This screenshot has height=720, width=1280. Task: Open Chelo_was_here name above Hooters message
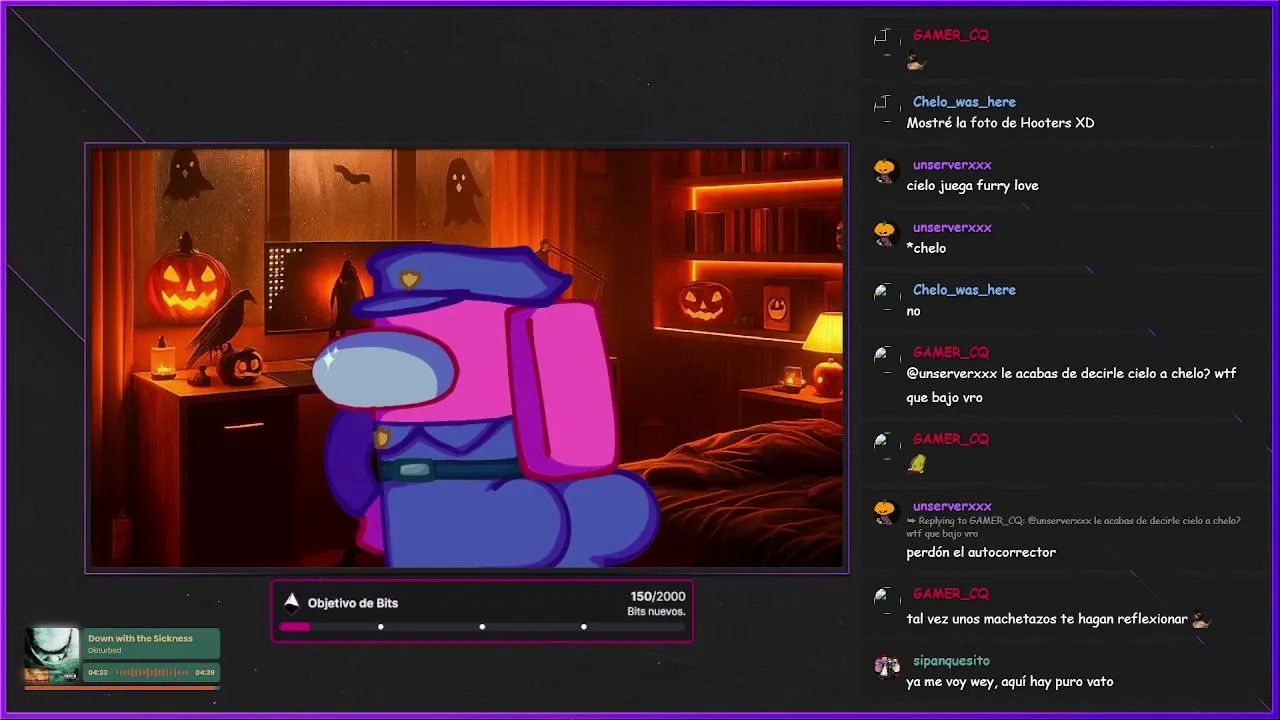[x=964, y=102]
